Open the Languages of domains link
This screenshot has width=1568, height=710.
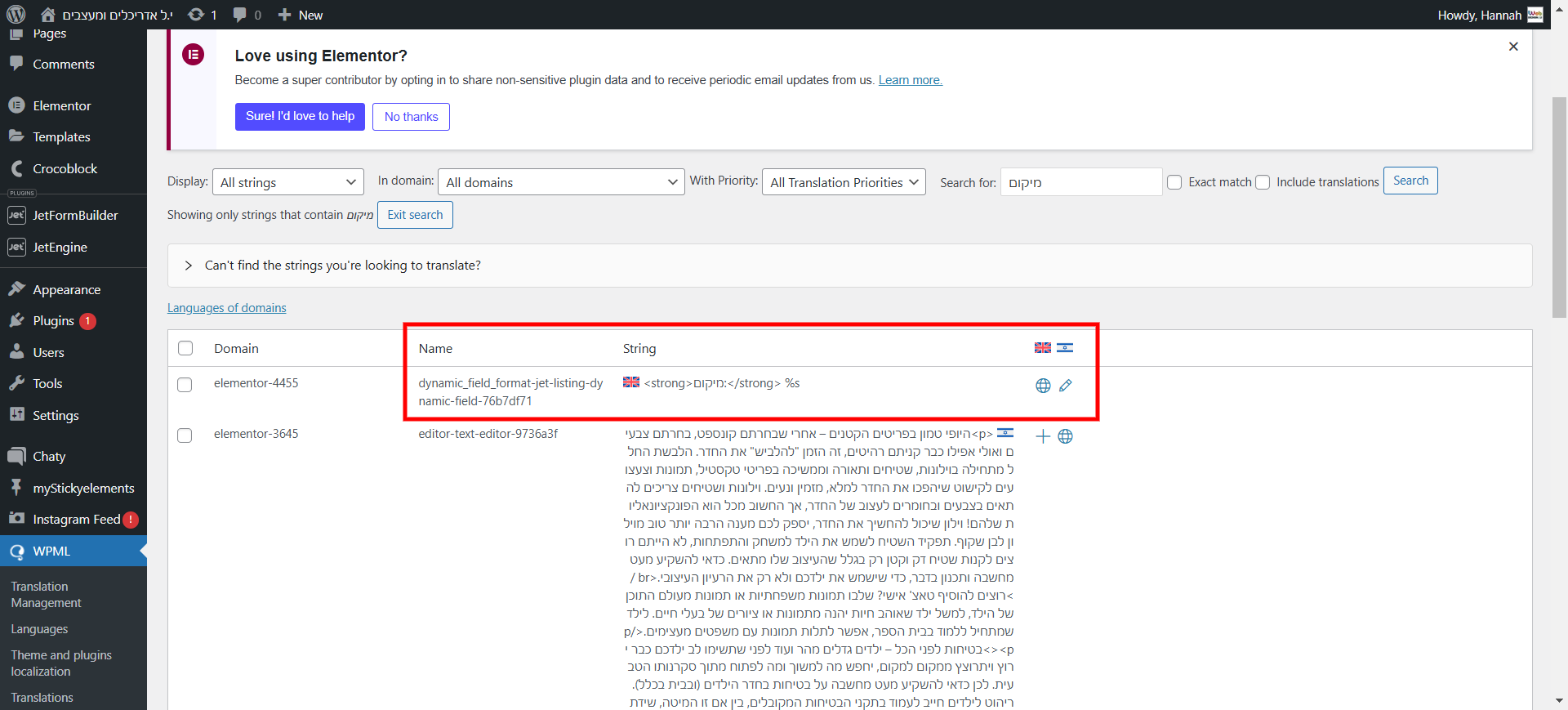[x=227, y=308]
